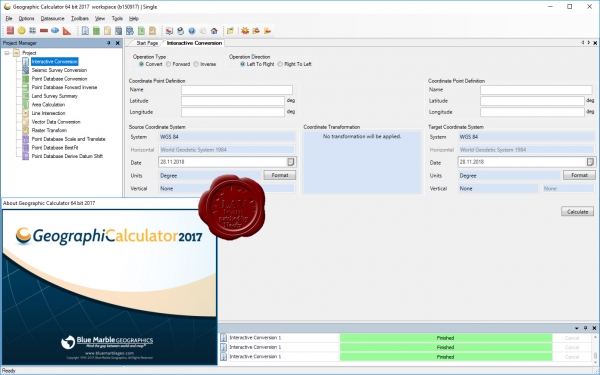Open the source Date calendar picker
This screenshot has width=600, height=375.
coord(290,162)
